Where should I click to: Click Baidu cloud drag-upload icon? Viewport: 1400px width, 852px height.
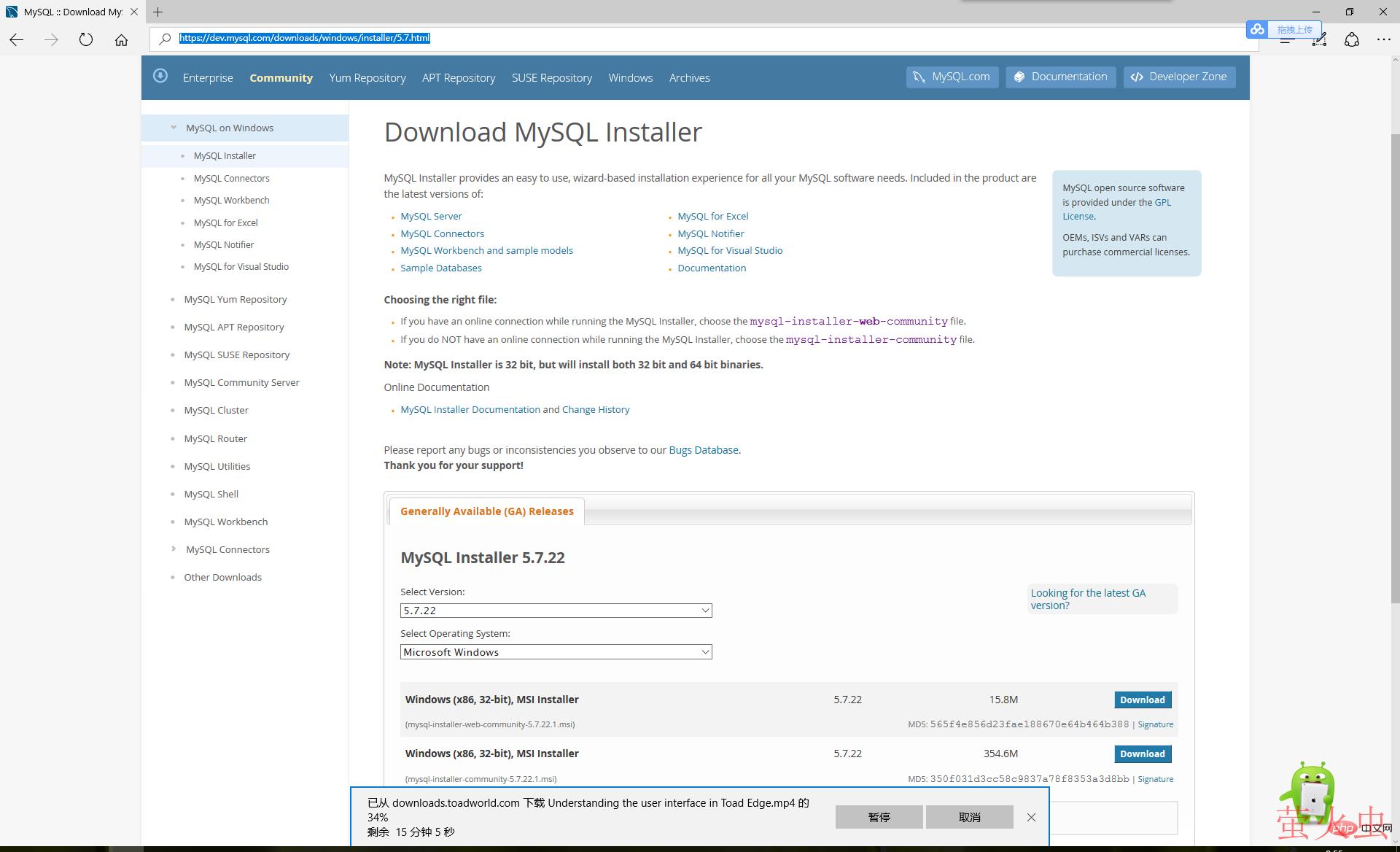1257,29
